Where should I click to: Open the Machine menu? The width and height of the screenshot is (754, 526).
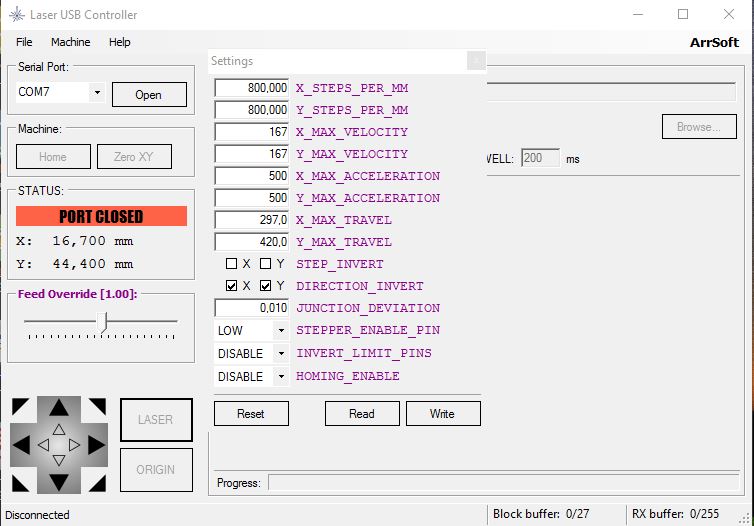pyautogui.click(x=71, y=42)
